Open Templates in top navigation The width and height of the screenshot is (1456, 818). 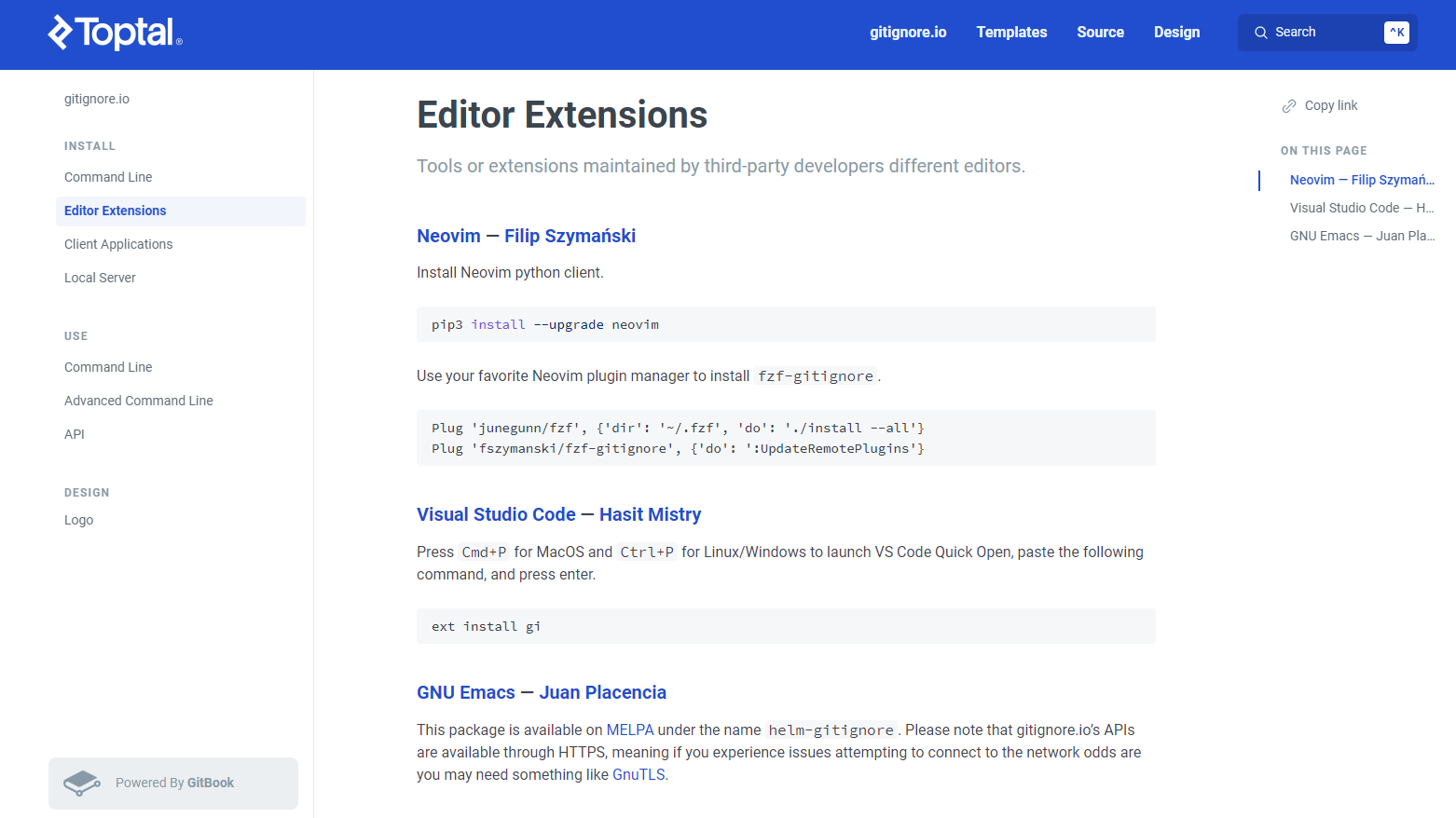[x=1011, y=33]
